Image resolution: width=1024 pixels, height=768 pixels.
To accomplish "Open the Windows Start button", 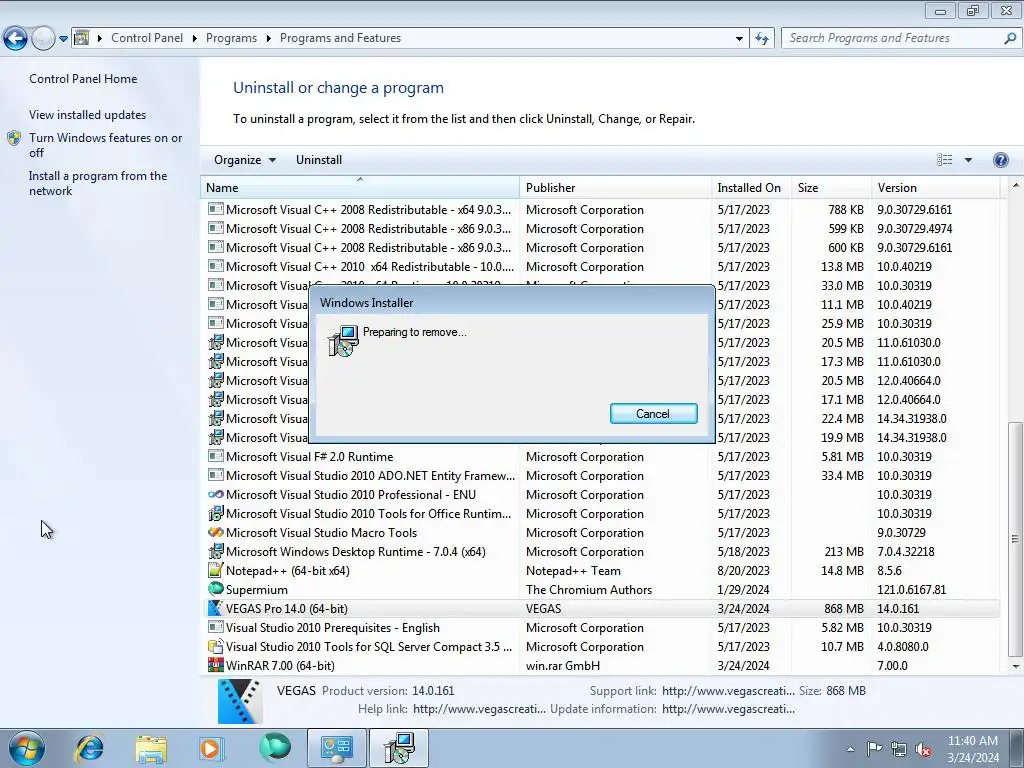I will [25, 748].
